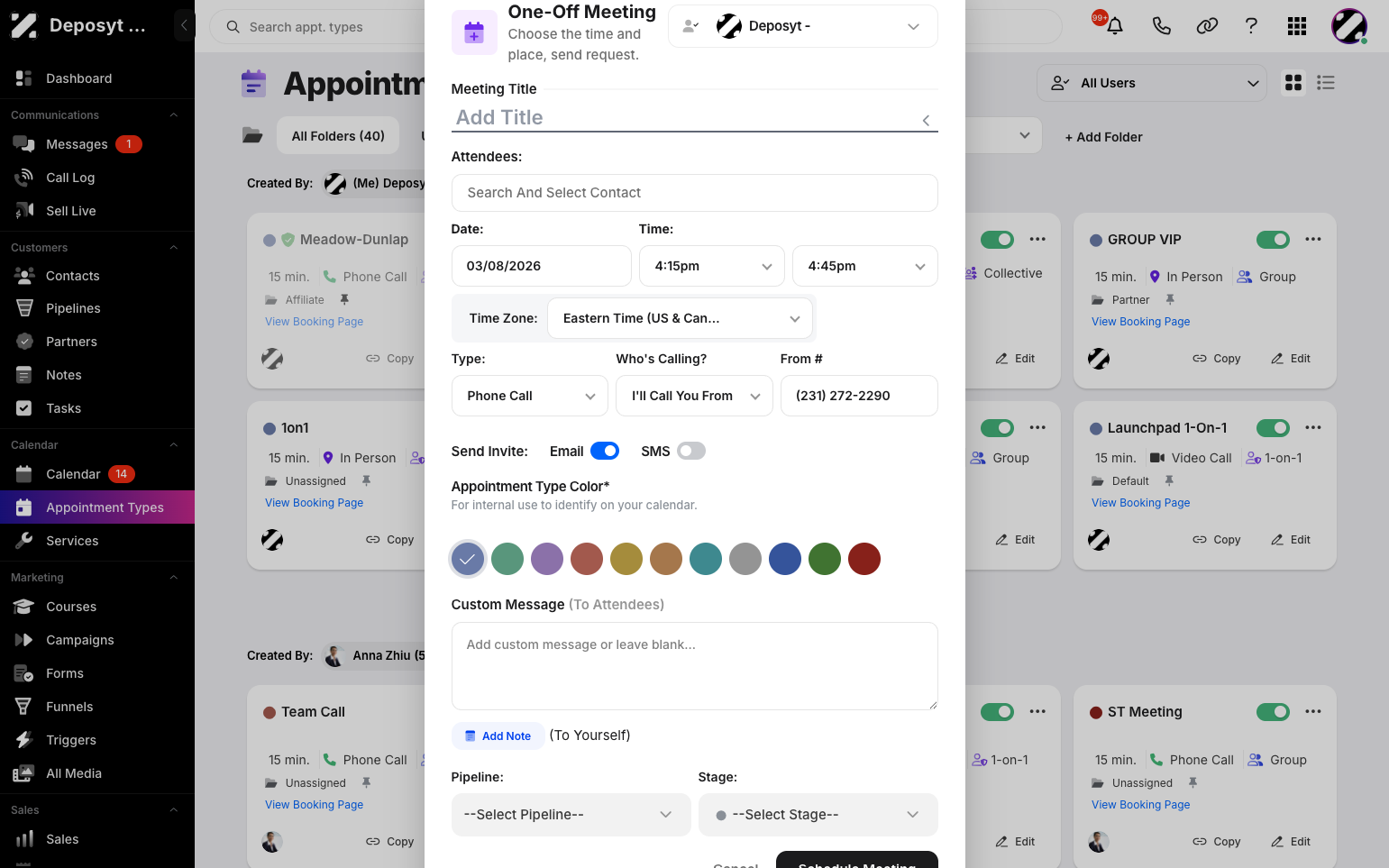Pick the dark red color swatch

pyautogui.click(x=864, y=559)
